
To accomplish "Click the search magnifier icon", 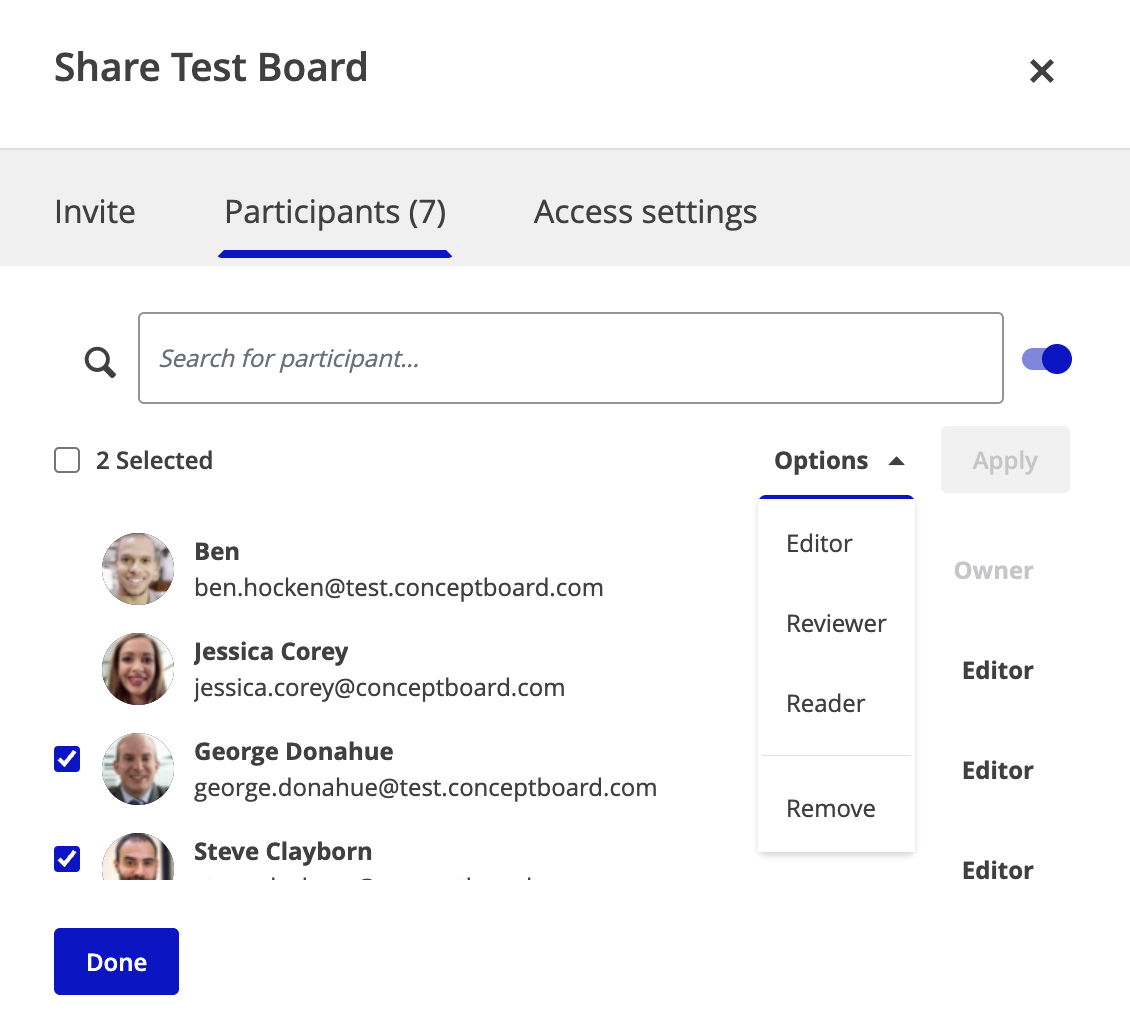I will click(x=100, y=361).
